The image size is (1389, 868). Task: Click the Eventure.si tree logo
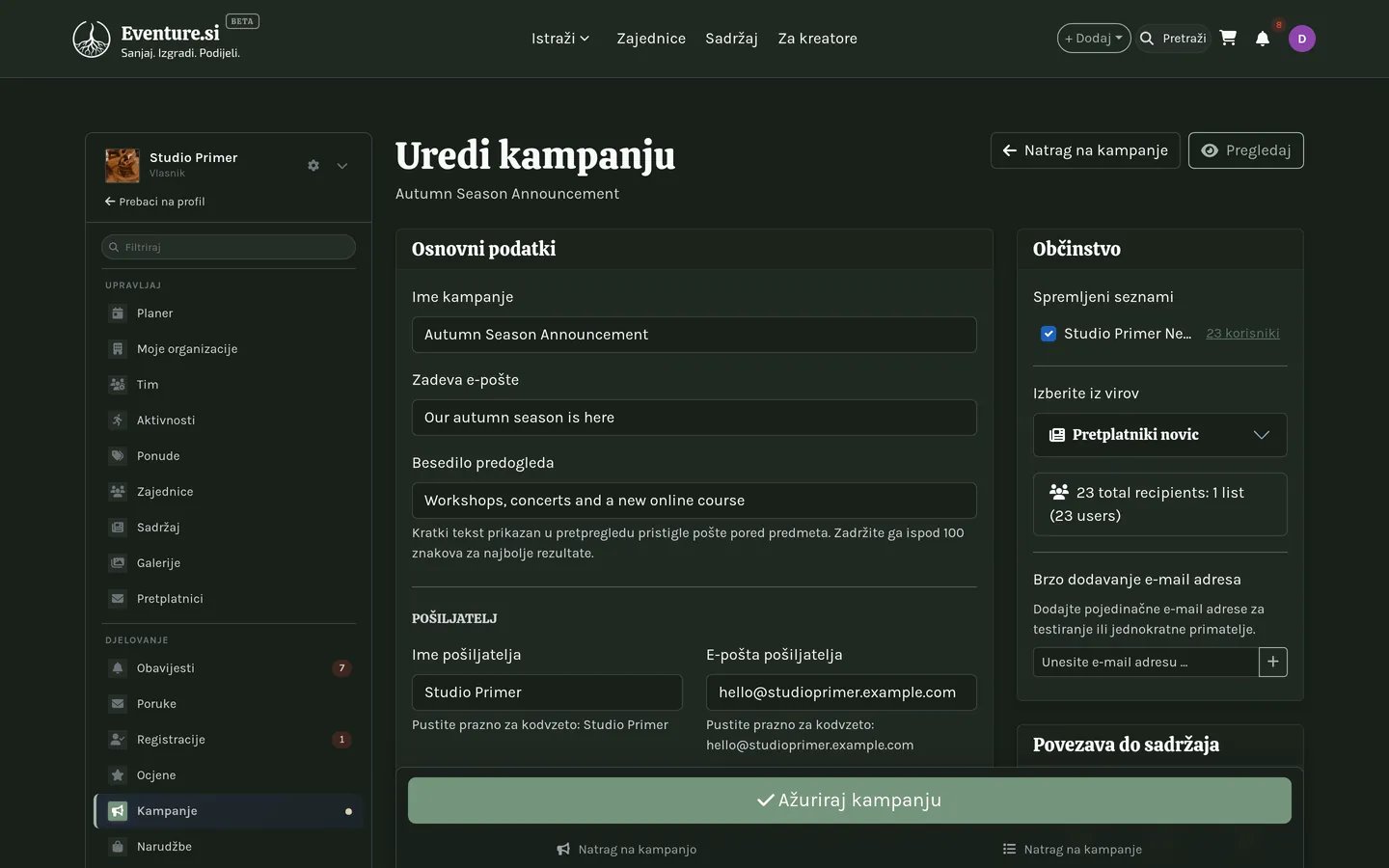click(x=92, y=39)
